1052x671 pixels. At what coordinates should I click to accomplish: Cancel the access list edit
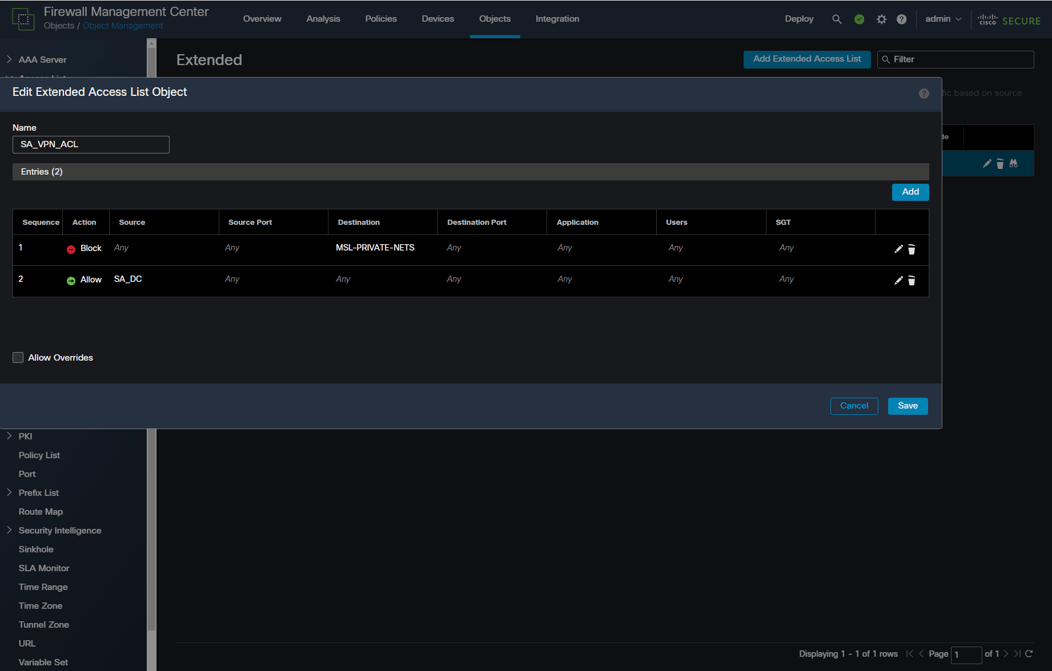pos(854,406)
